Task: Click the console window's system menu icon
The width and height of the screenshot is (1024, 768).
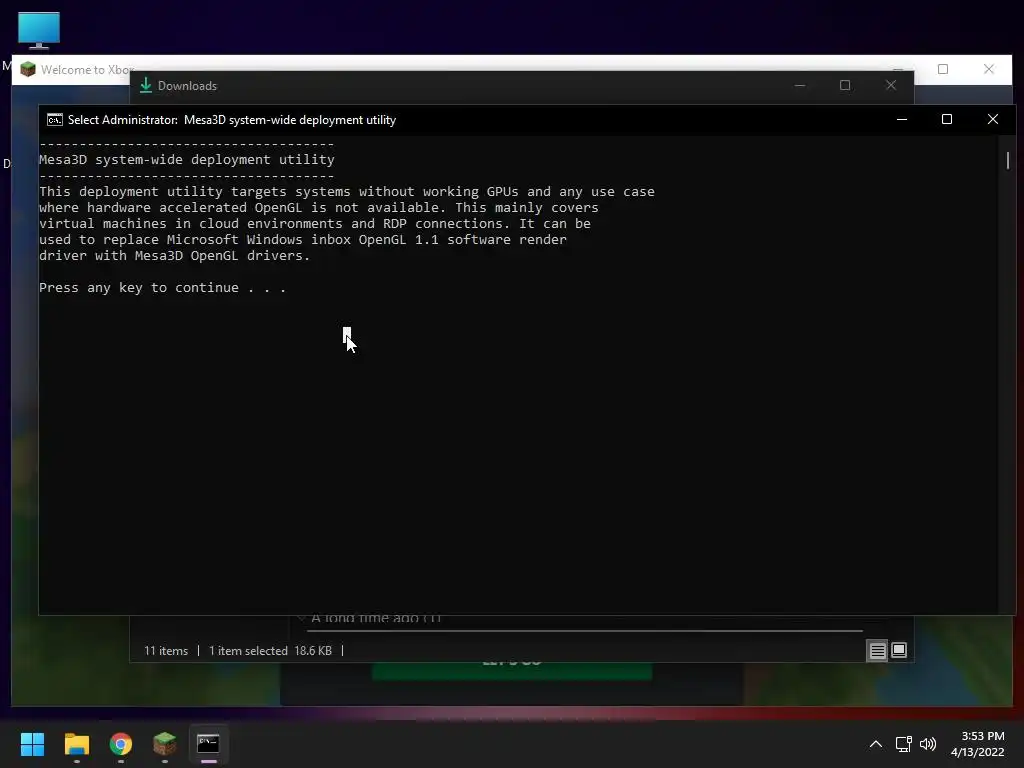Action: 55,120
